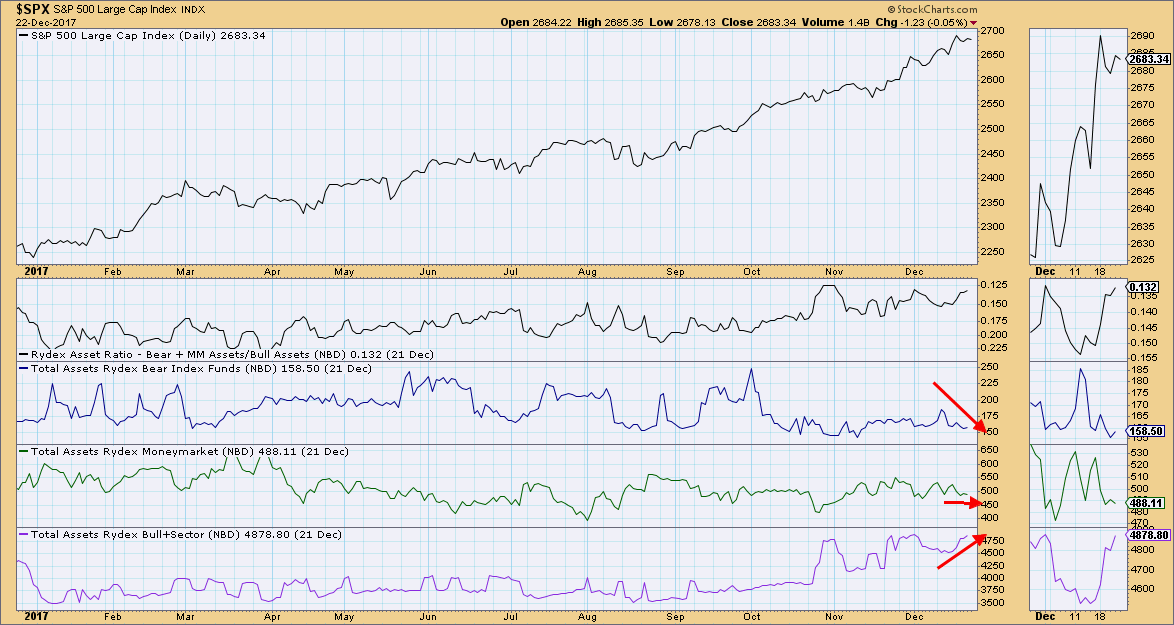Screen dimensions: 1174x625
Task: Click the green line swatch in Moneymarket legend
Action: coord(23,451)
